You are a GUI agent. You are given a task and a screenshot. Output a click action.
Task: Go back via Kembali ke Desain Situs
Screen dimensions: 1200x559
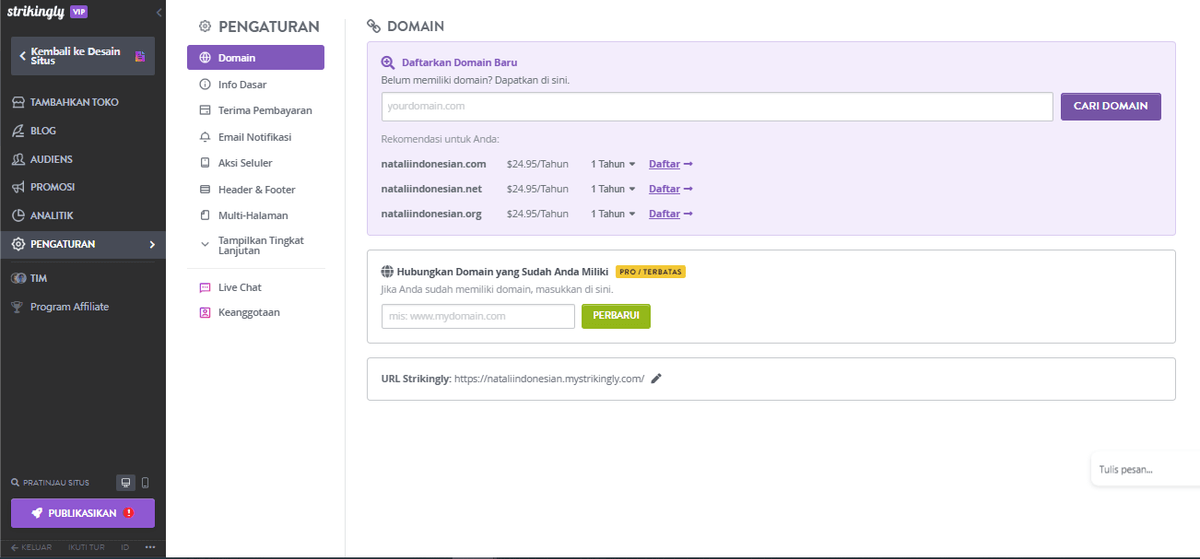[x=83, y=56]
